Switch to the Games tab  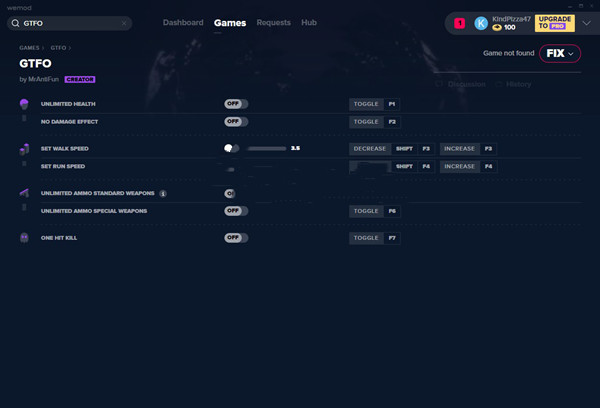click(x=230, y=23)
